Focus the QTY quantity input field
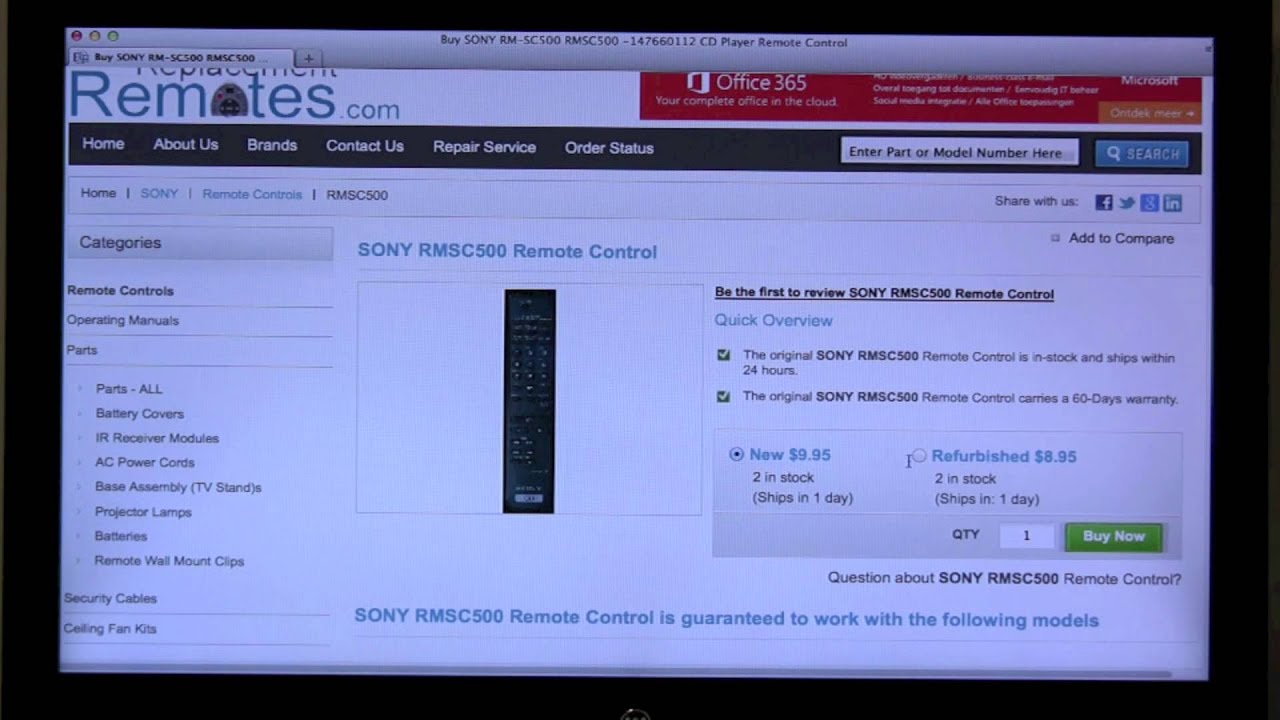Viewport: 1280px width, 720px height. click(1026, 536)
